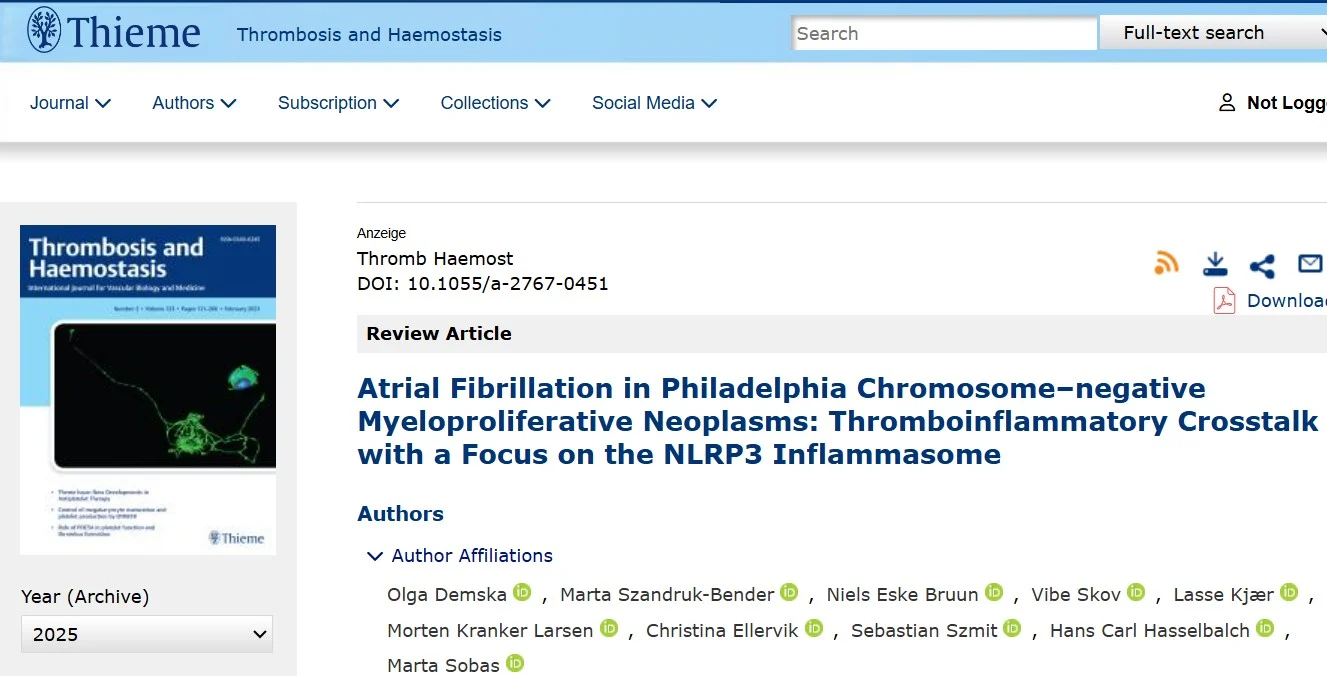
Task: Select the ORCID icon next to Olga Demska
Action: click(521, 592)
